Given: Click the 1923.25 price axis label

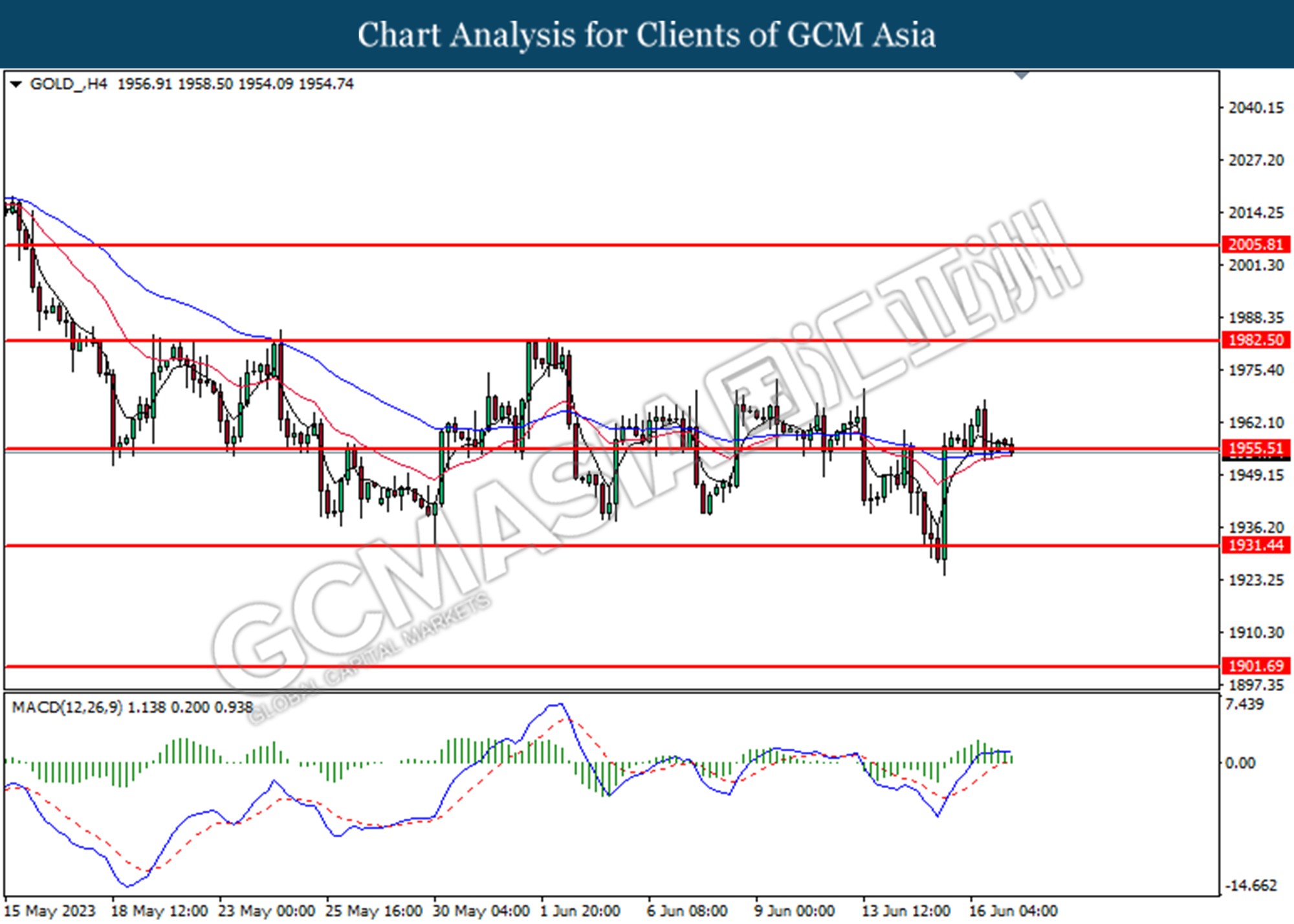Looking at the screenshot, I should (1256, 580).
